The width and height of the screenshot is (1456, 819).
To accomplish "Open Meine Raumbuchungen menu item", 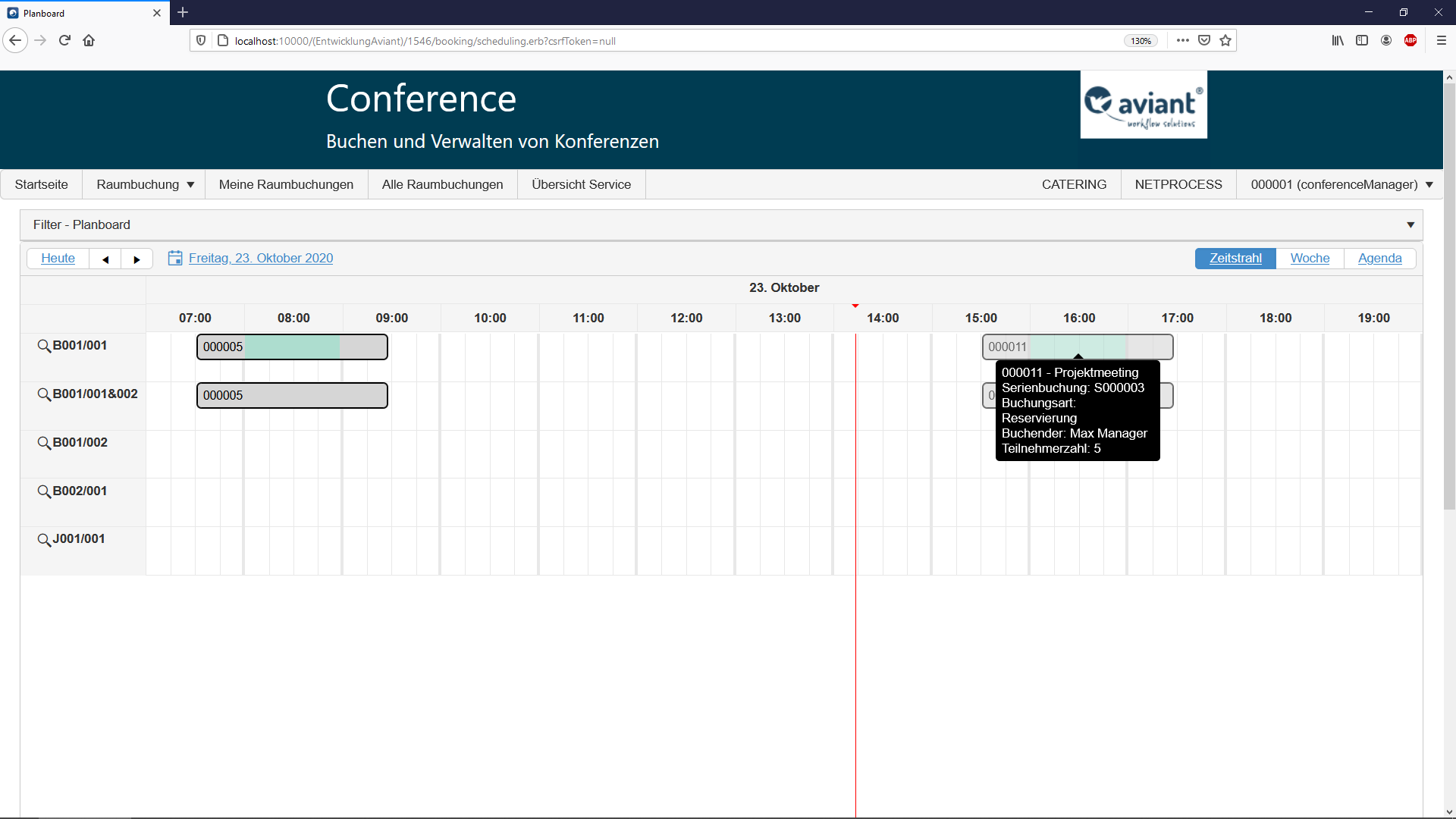I will (286, 185).
